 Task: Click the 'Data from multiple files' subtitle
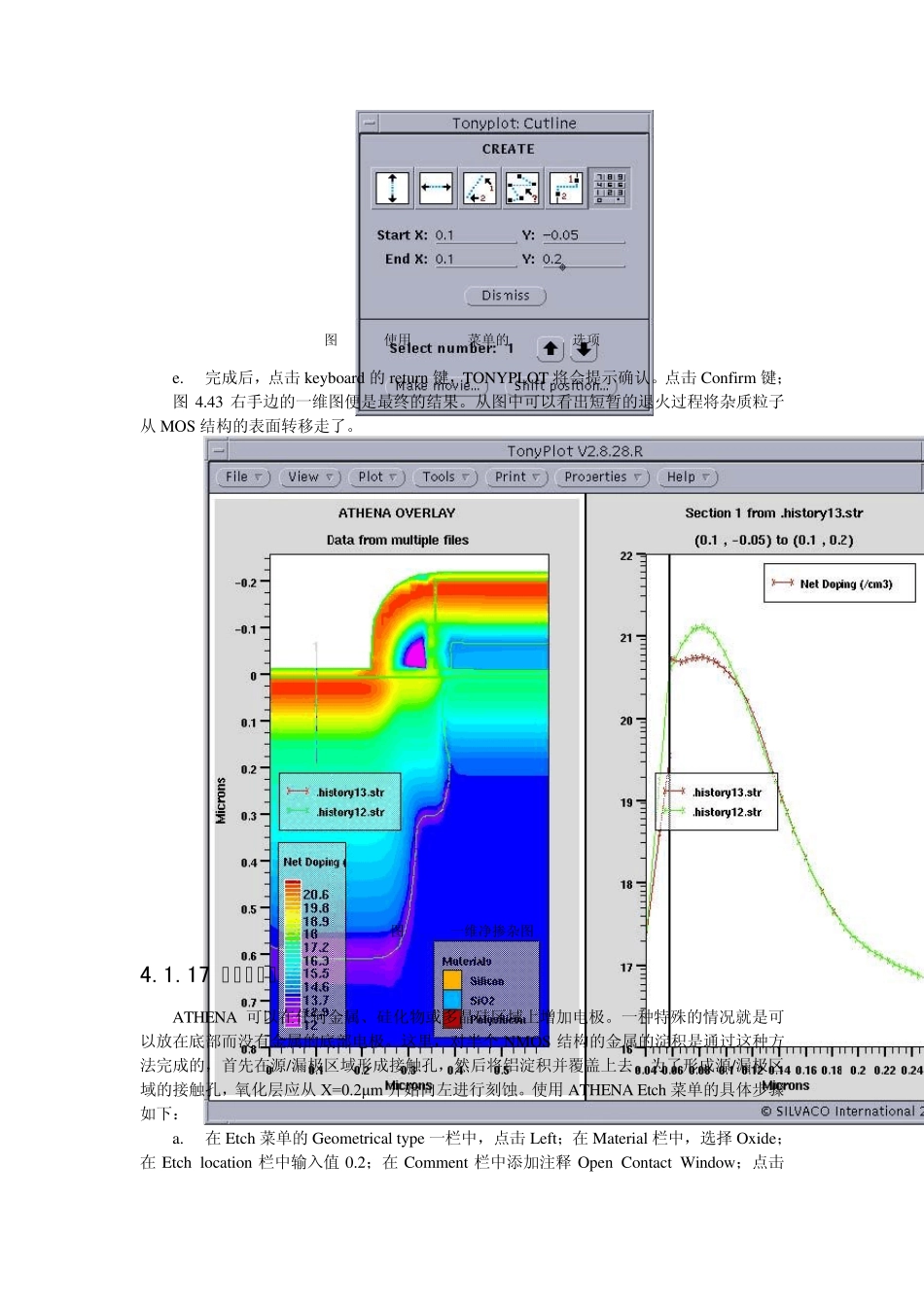(397, 541)
